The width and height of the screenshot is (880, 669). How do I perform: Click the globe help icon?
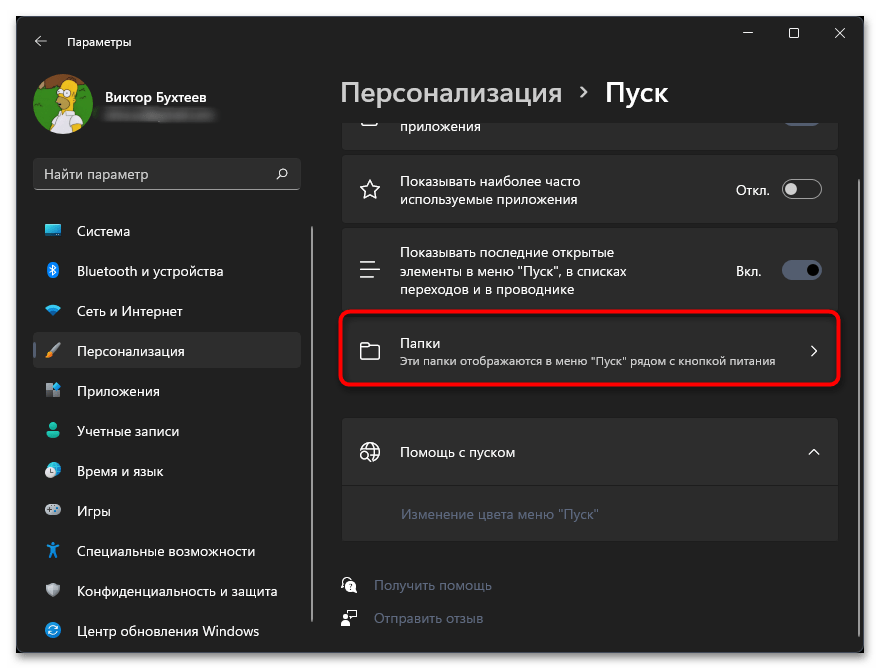[x=369, y=452]
